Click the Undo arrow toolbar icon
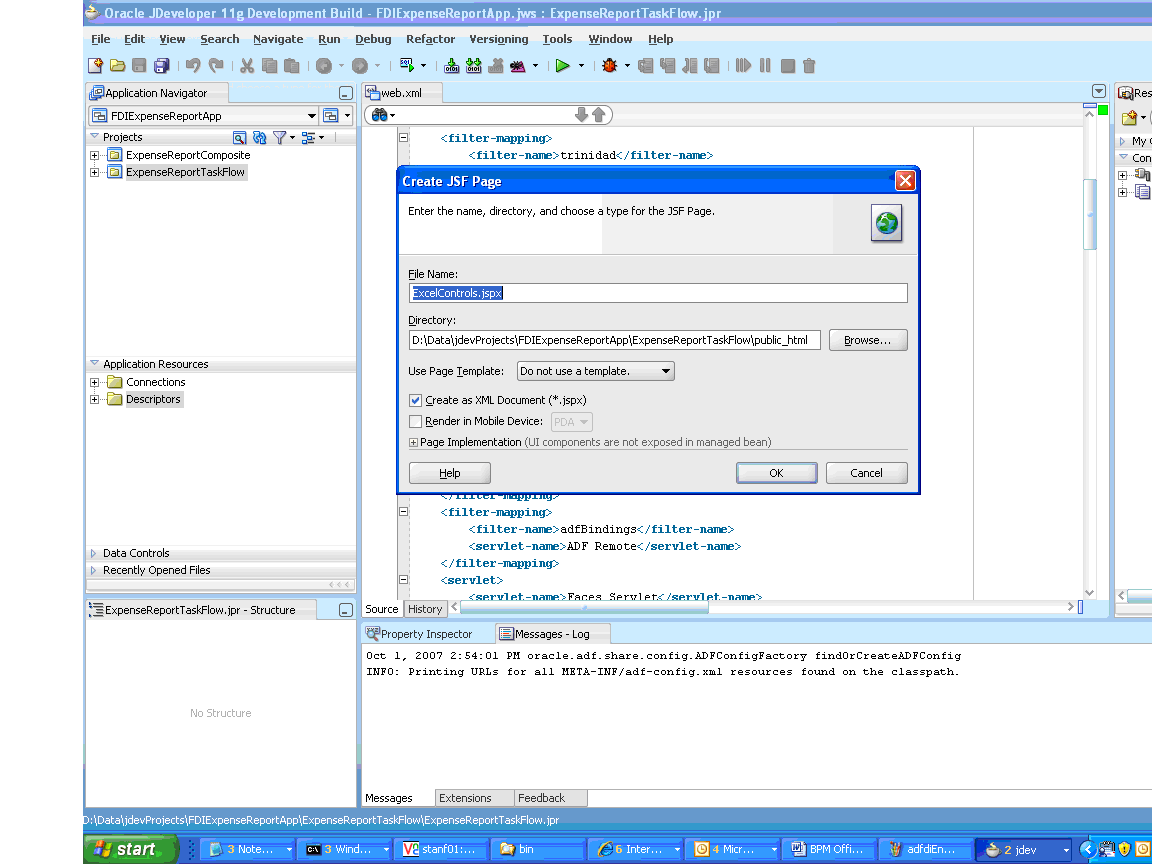Screen dimensions: 1152x864 click(193, 66)
